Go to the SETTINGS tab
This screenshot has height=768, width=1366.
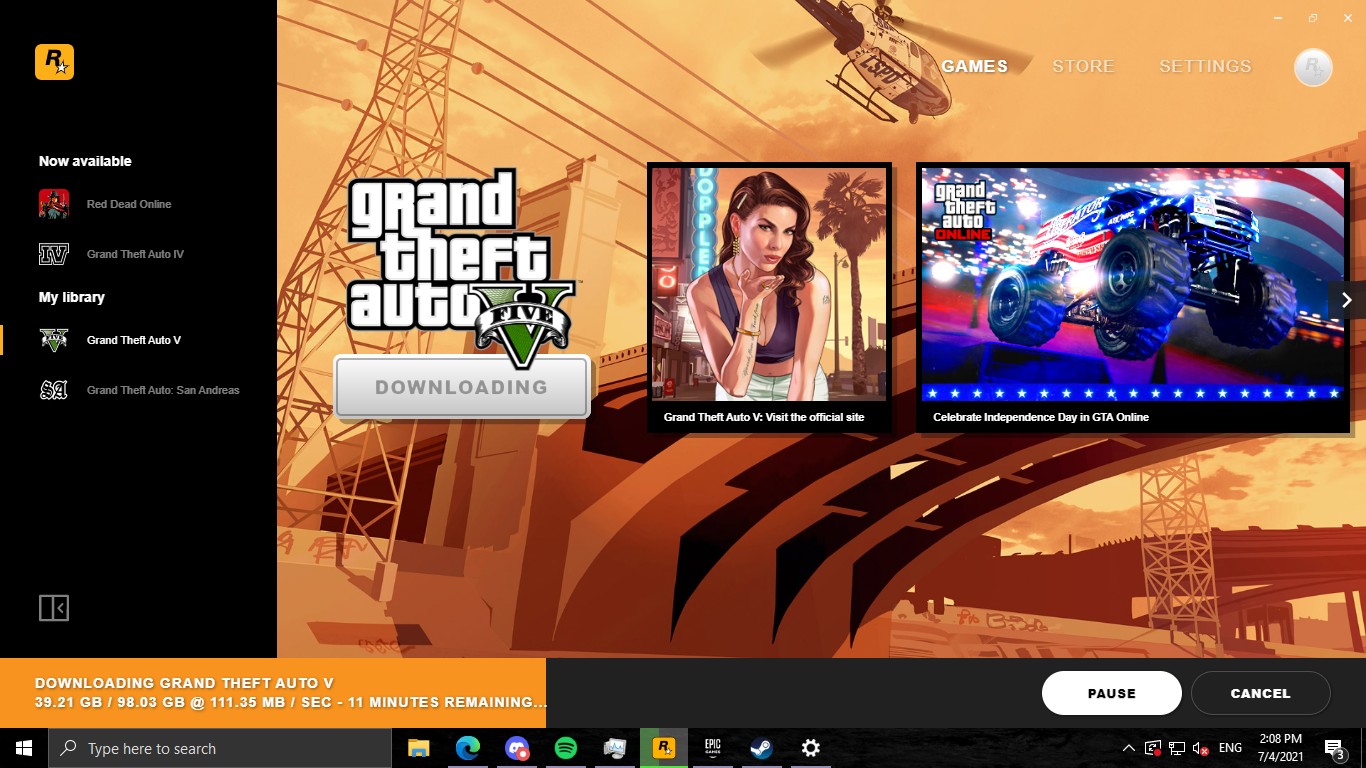[x=1205, y=66]
